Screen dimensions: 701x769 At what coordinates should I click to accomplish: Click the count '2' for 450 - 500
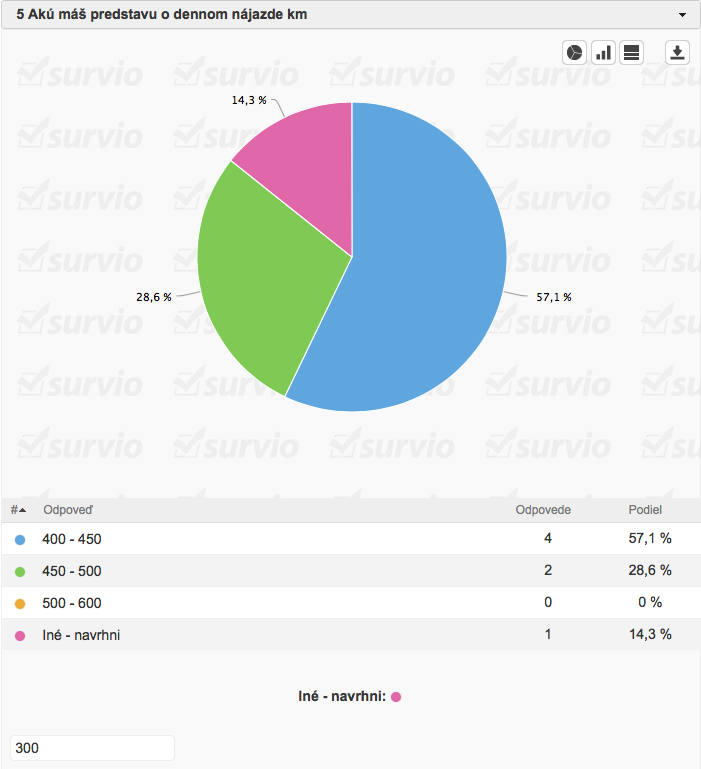click(x=548, y=570)
